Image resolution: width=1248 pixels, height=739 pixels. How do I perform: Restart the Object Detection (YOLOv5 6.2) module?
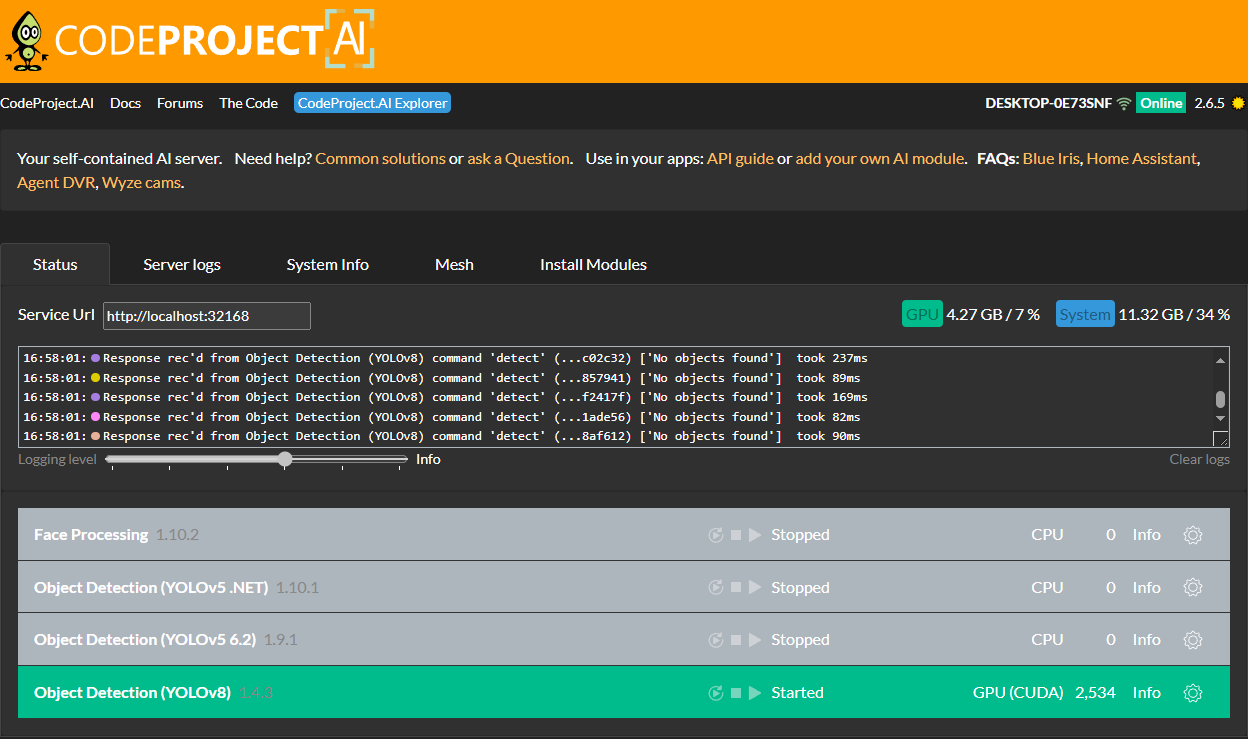[716, 640]
